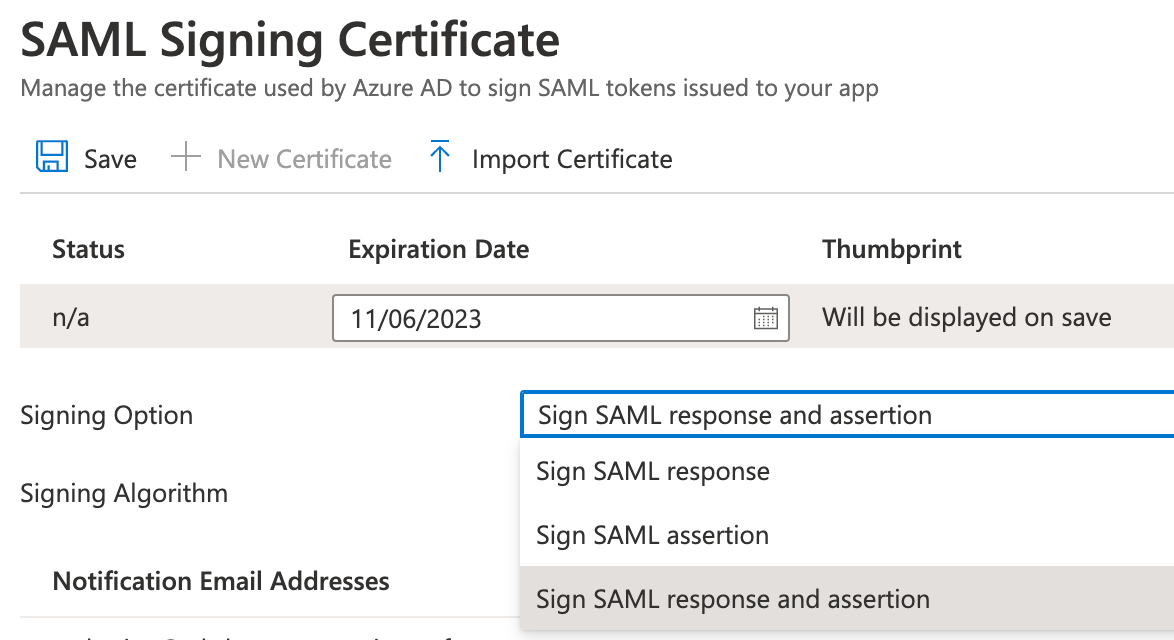Click the Thumbprint column header
The height and width of the screenshot is (640, 1174).
892,249
